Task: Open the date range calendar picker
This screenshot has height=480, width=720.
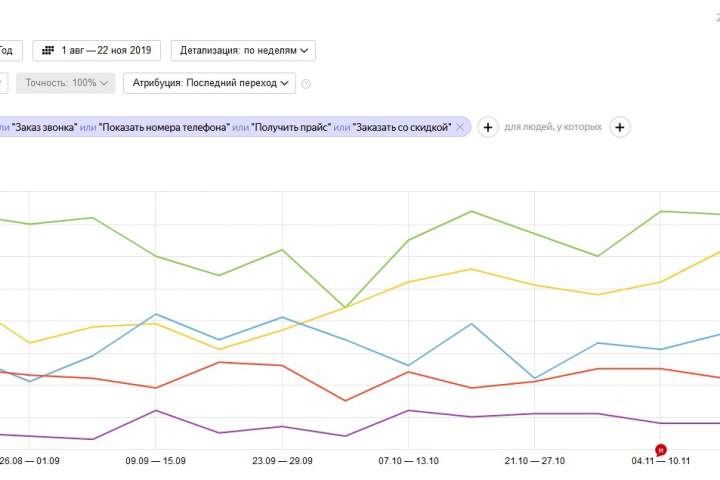Action: (x=97, y=50)
